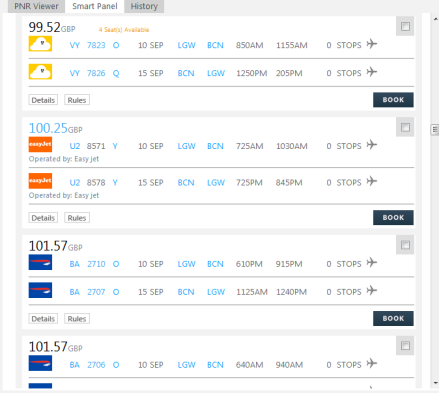Book the 99.52 GBP Vueling itinerary
The height and width of the screenshot is (393, 439).
393,100
